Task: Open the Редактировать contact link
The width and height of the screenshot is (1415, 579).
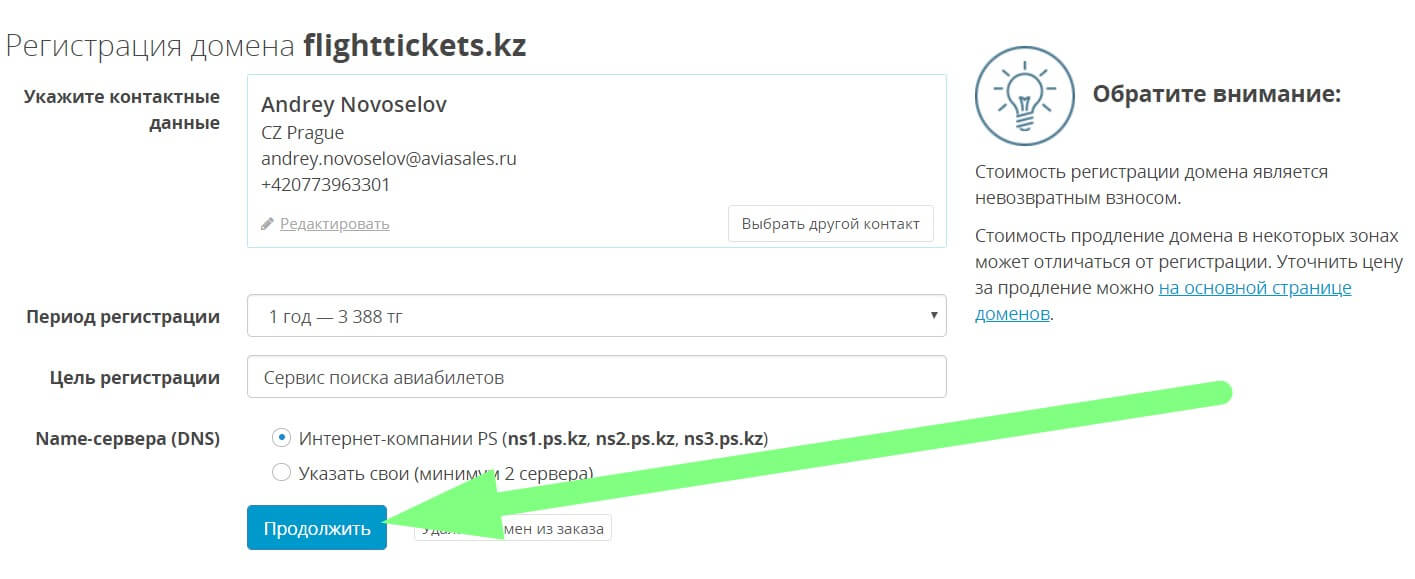Action: 334,224
